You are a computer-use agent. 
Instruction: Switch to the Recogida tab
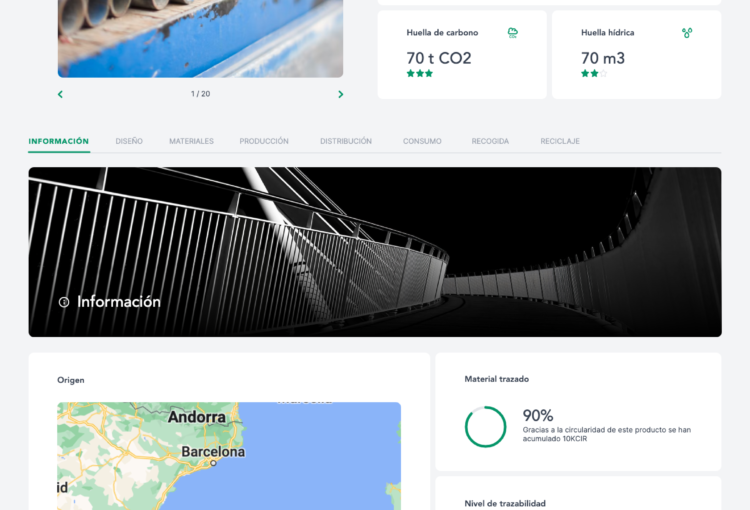490,141
